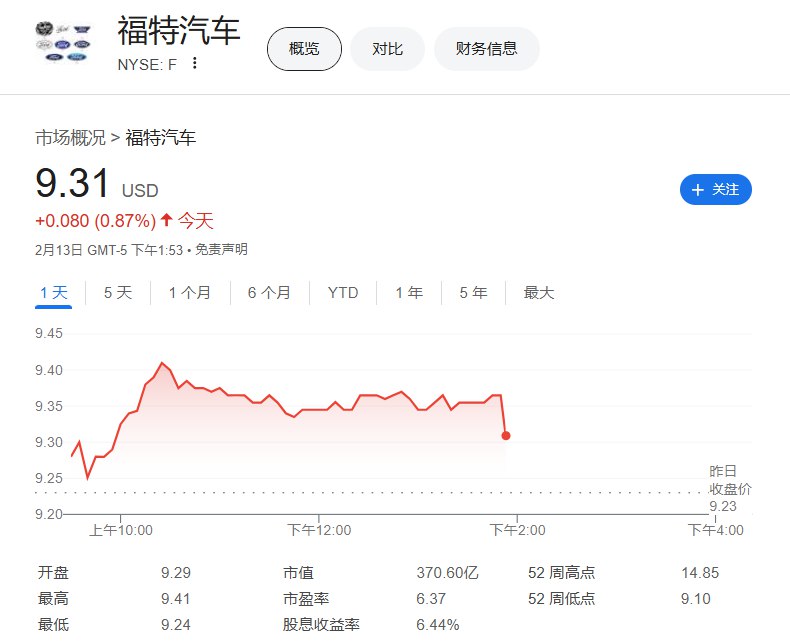Click the 昨日收盘价 9.23 label
Viewport: 790px width, 641px height.
(730, 489)
